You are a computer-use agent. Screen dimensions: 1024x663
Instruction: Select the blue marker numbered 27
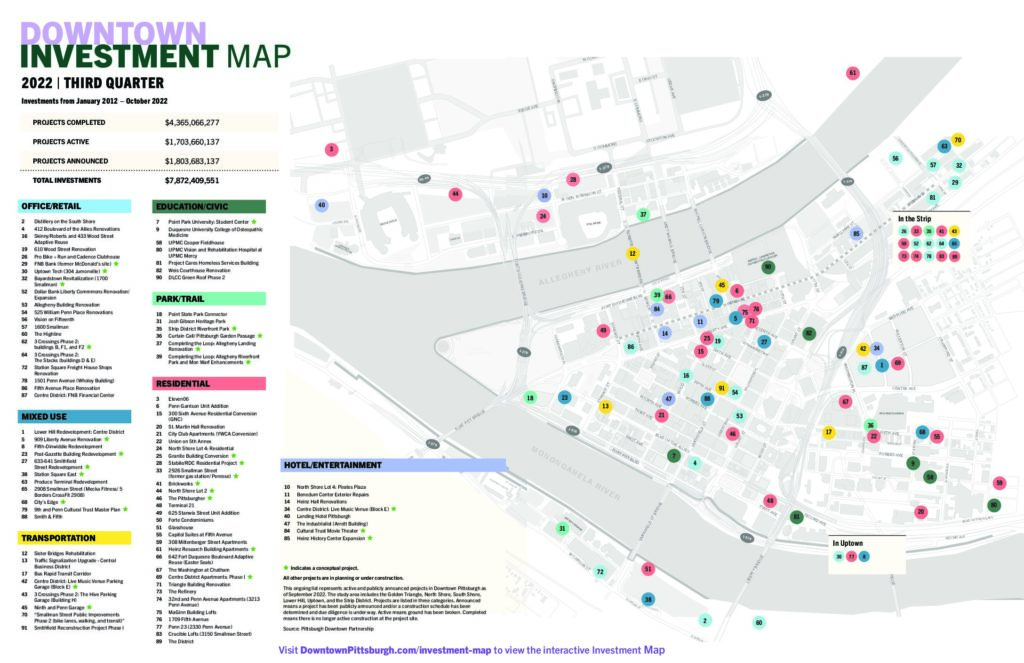[764, 342]
